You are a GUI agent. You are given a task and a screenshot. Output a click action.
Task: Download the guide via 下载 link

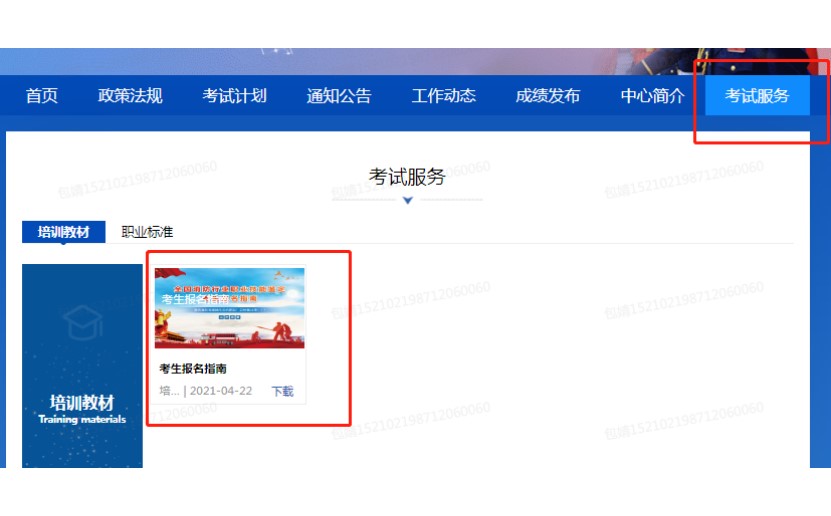coord(282,391)
